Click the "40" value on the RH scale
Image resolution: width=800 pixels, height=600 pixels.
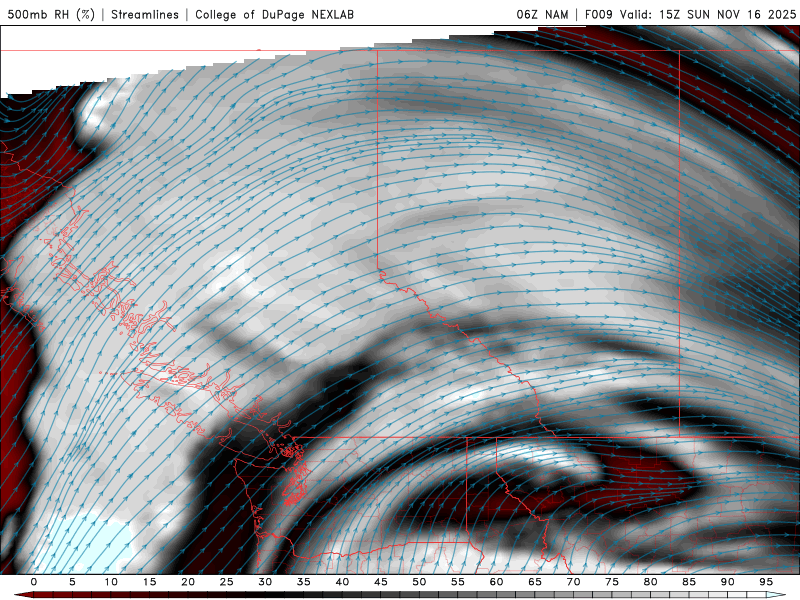pyautogui.click(x=342, y=582)
